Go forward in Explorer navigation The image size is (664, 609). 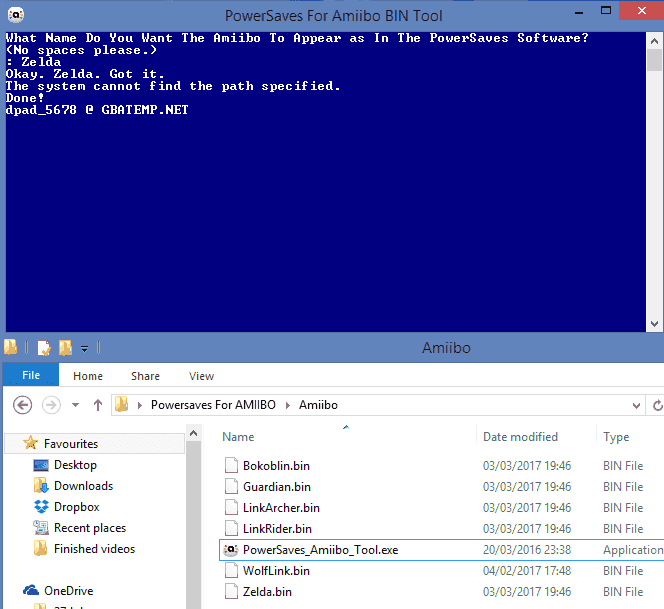pyautogui.click(x=51, y=405)
